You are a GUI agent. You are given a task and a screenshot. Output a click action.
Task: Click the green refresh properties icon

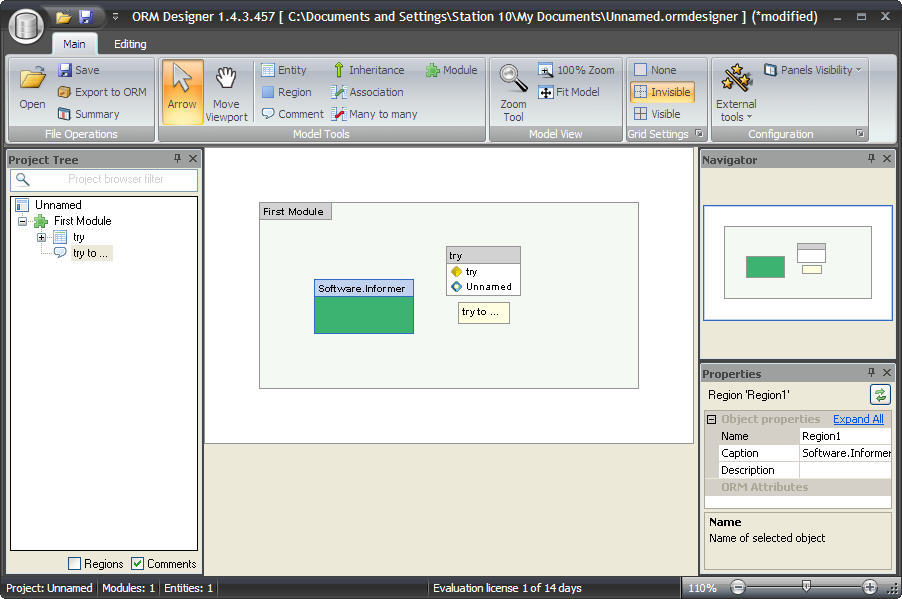(x=880, y=395)
